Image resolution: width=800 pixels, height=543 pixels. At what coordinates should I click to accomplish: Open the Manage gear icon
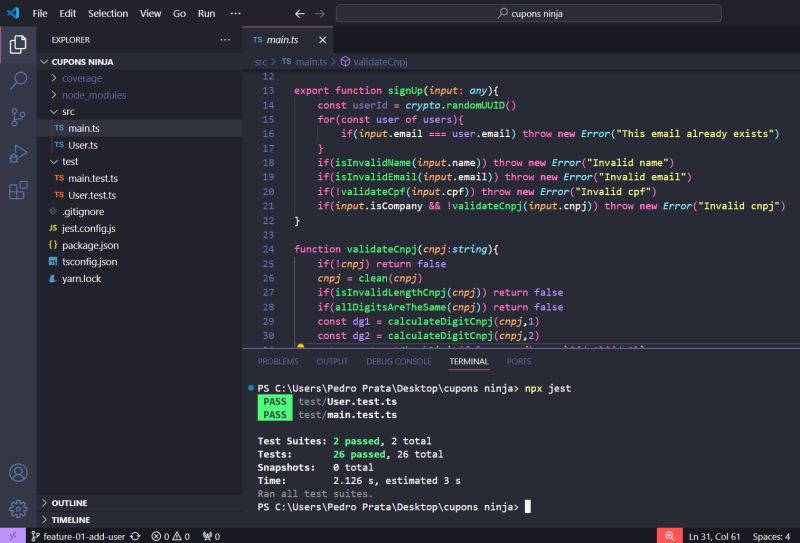(x=18, y=508)
